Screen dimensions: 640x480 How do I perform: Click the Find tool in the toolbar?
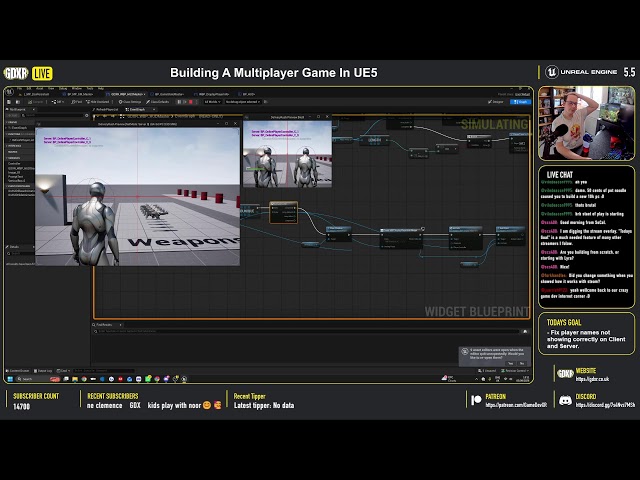[76, 102]
